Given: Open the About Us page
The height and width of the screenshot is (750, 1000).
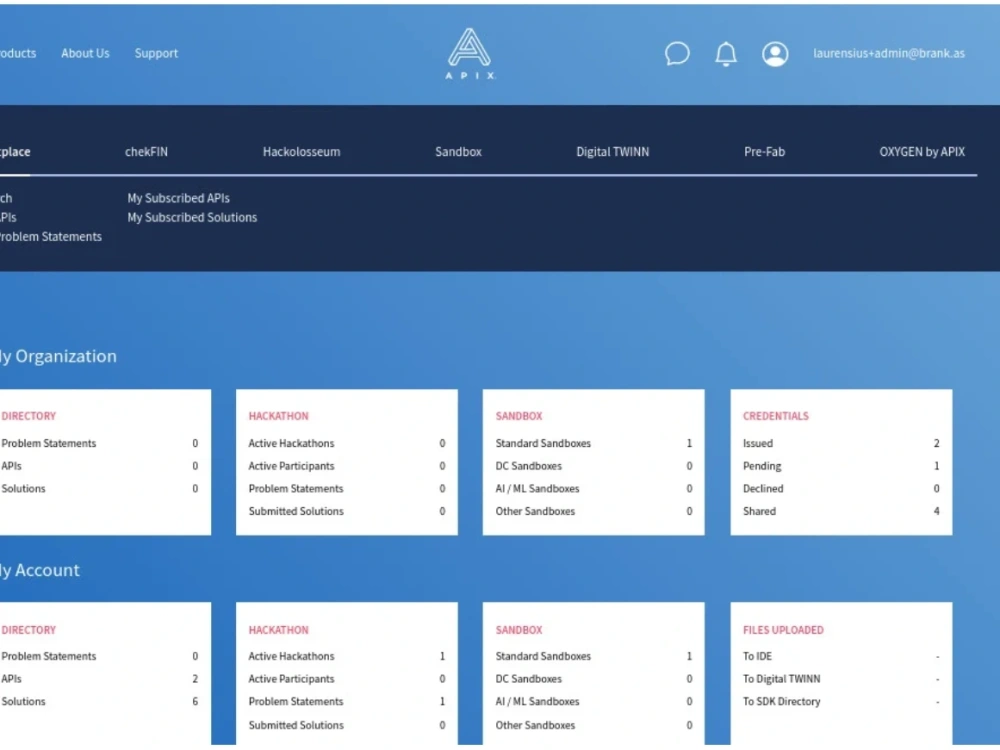Looking at the screenshot, I should (x=85, y=54).
